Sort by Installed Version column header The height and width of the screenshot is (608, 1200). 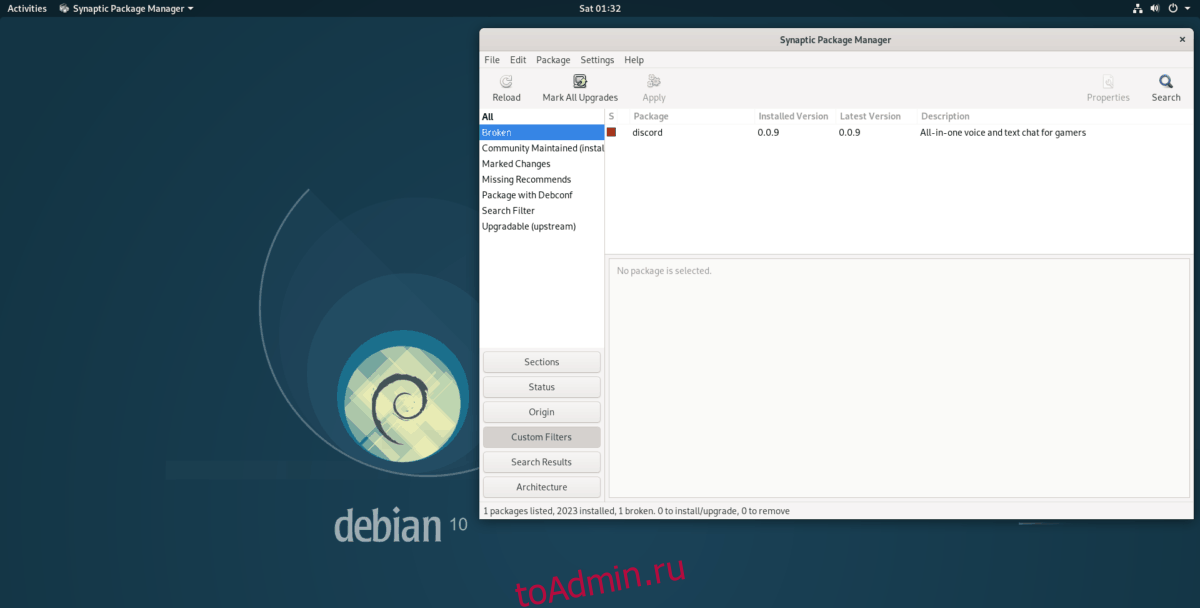[x=793, y=116]
